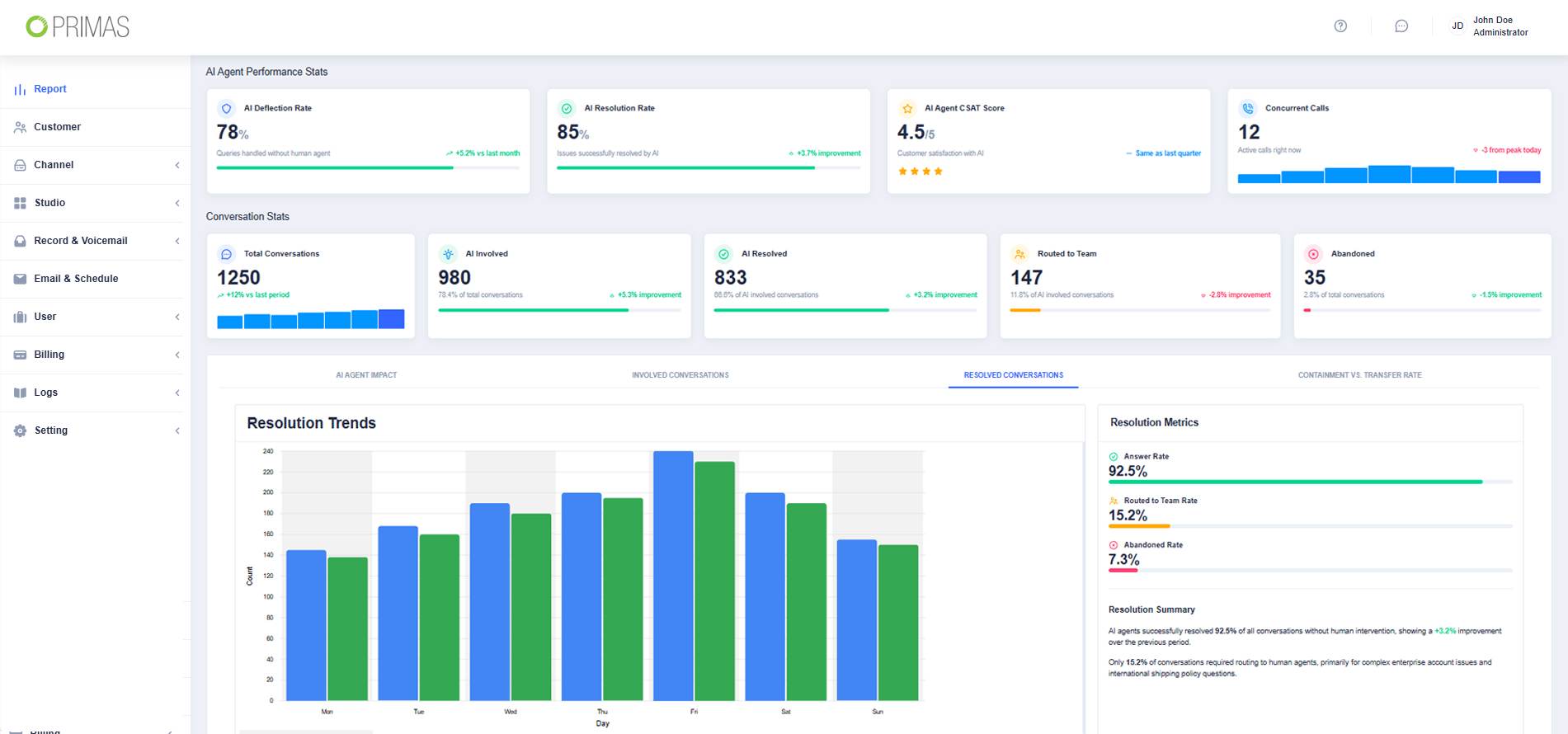This screenshot has height=734, width=1568.
Task: Click the Total Conversations chat bubble icon
Action: [226, 254]
